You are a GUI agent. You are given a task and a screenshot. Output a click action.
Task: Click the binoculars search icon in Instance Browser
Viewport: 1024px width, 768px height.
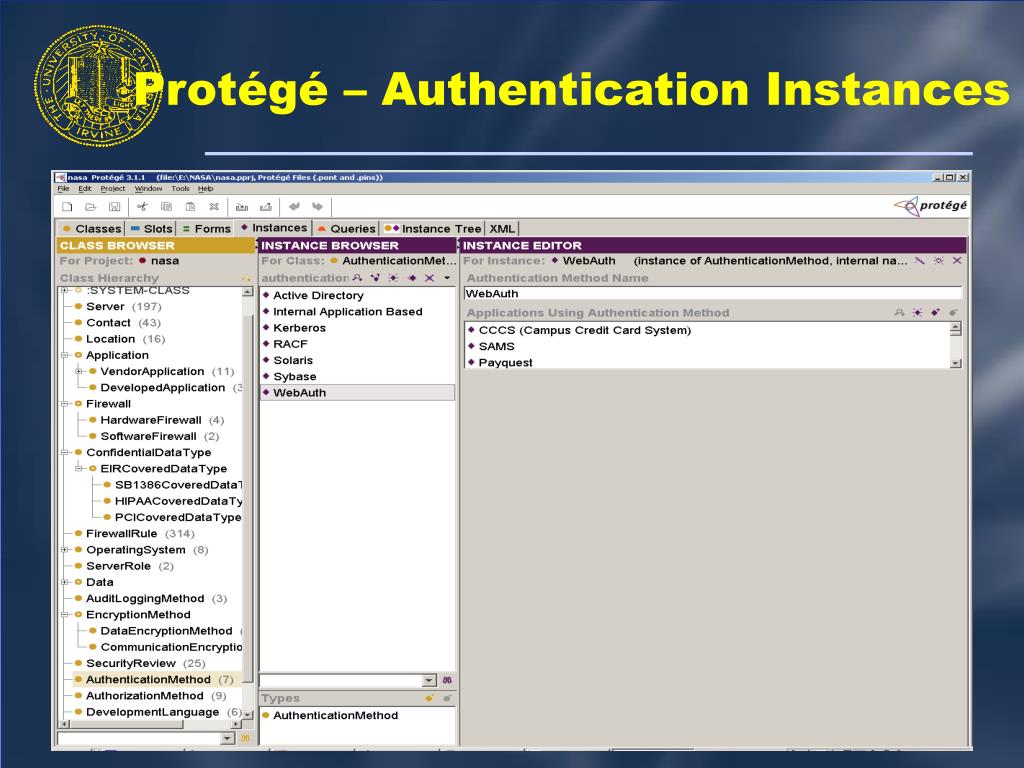[447, 680]
